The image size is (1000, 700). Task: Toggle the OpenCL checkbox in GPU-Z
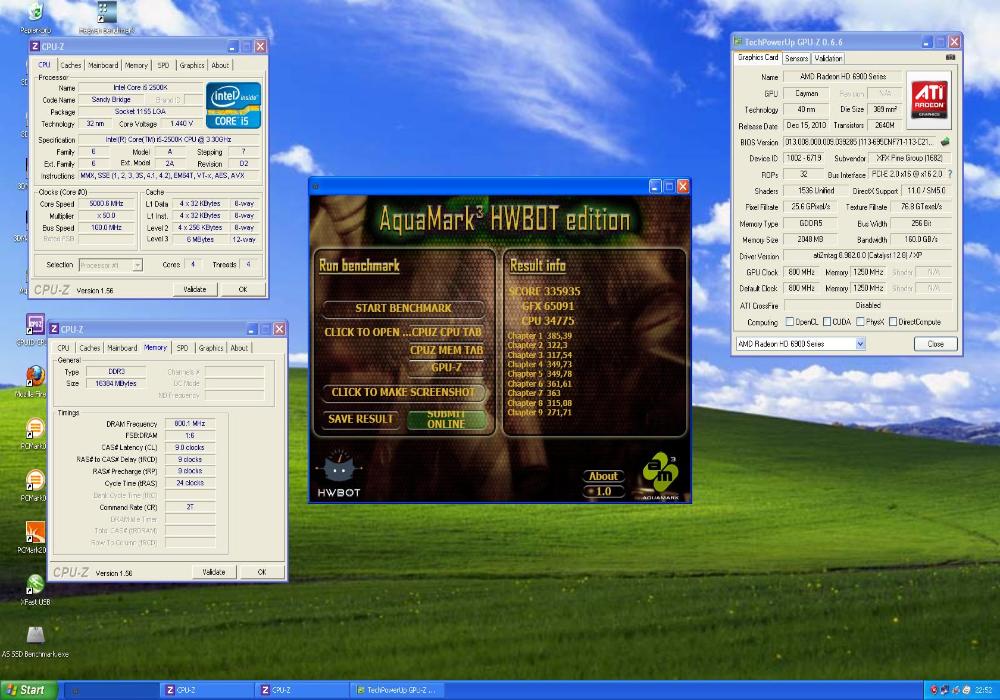pos(790,321)
